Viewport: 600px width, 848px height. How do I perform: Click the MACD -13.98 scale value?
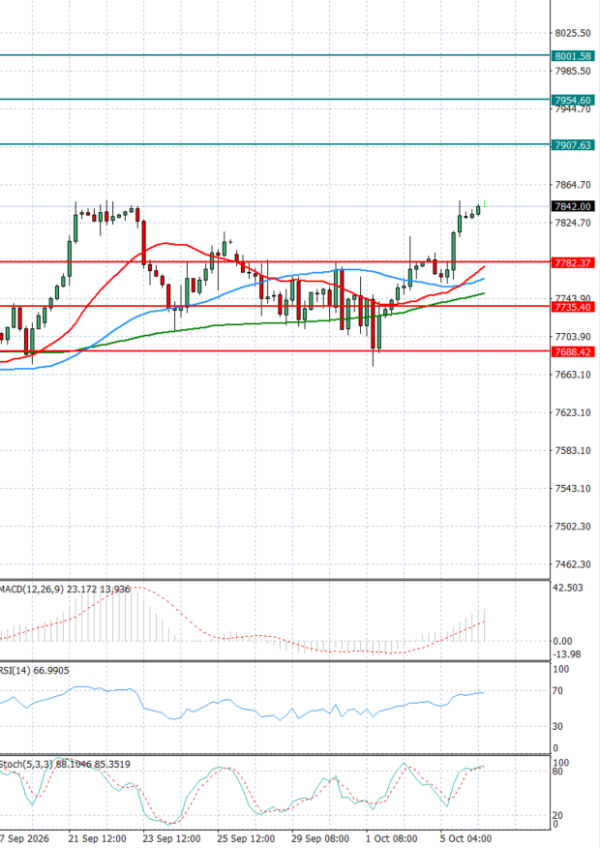(567, 654)
